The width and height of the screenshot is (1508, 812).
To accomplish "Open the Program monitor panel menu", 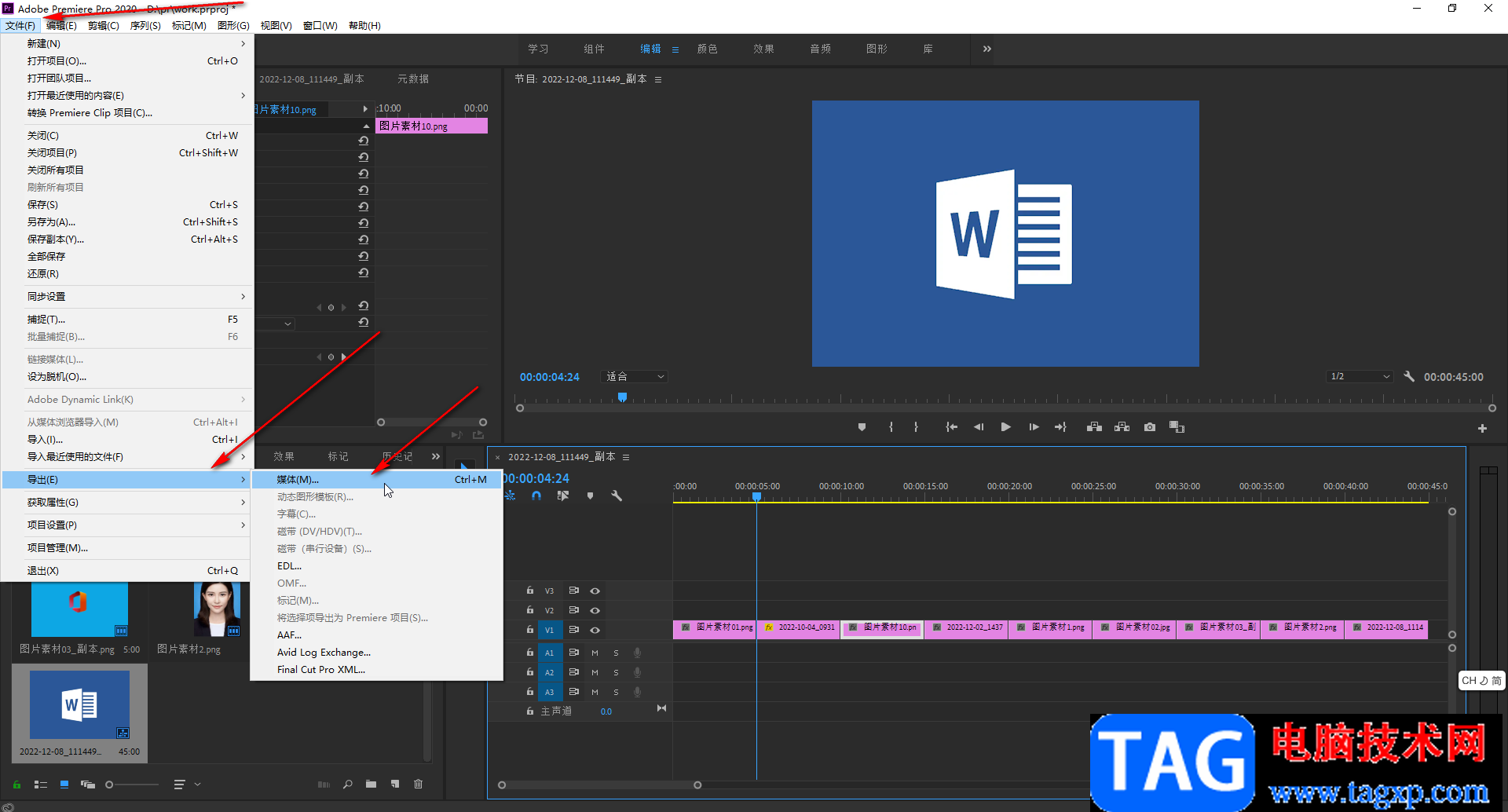I will tap(658, 79).
